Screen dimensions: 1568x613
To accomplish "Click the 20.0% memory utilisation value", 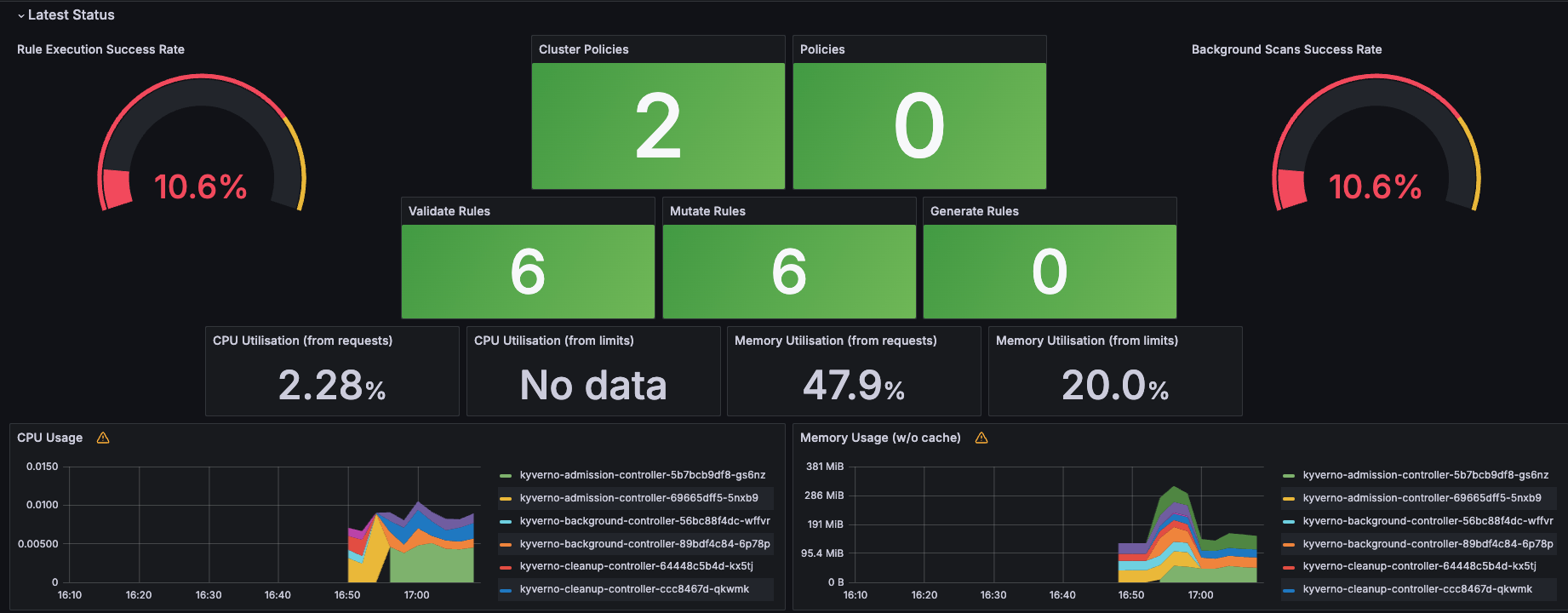I will [x=1115, y=385].
